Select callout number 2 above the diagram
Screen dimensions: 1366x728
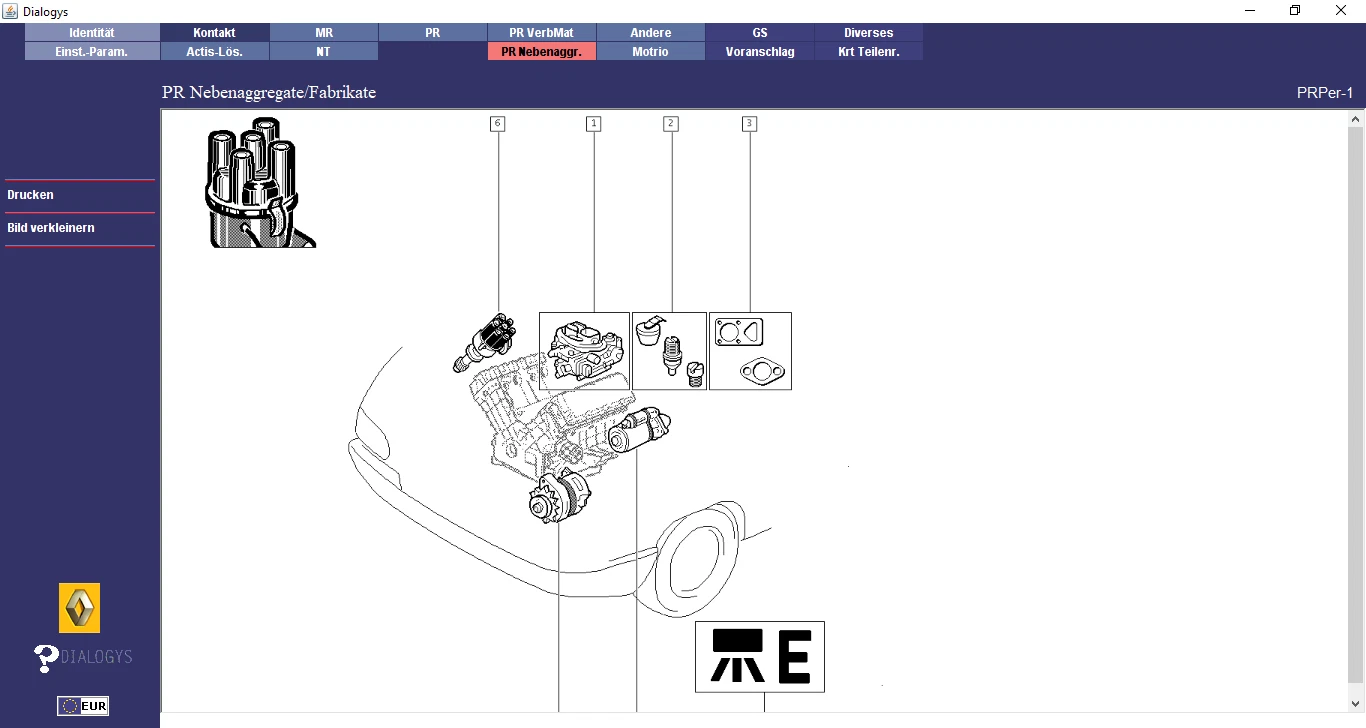tap(670, 123)
